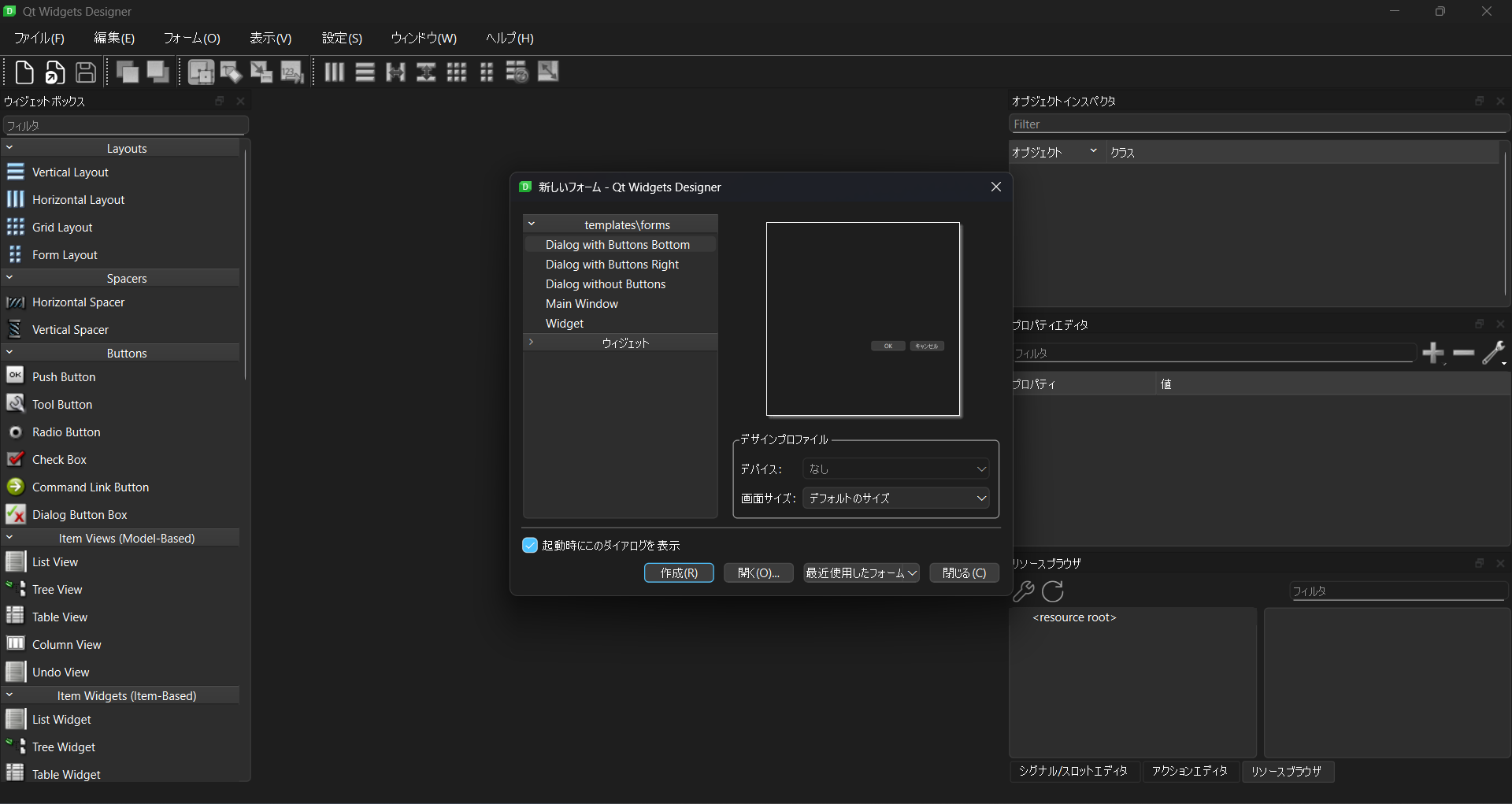Viewport: 1512px width, 804px height.
Task: Select the Main Window template
Action: point(582,303)
